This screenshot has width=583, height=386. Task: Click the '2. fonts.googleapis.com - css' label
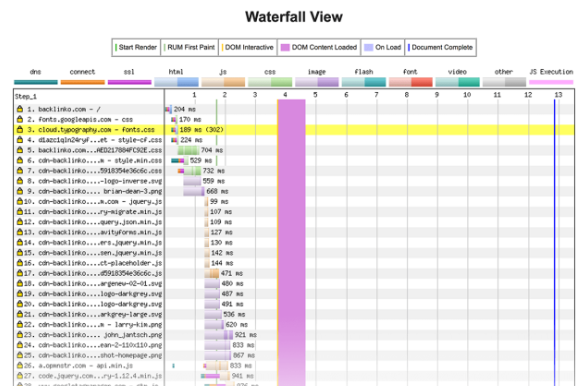(x=80, y=119)
